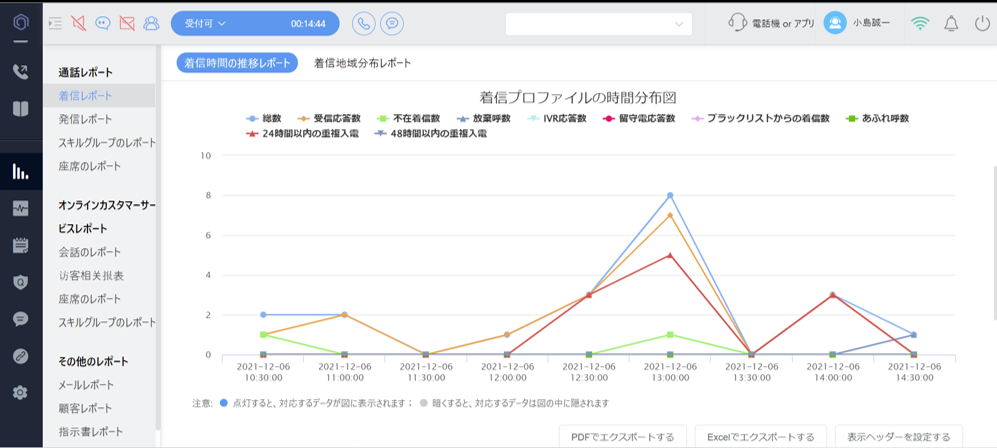Open the statistics bar chart sidebar icon

(20, 171)
